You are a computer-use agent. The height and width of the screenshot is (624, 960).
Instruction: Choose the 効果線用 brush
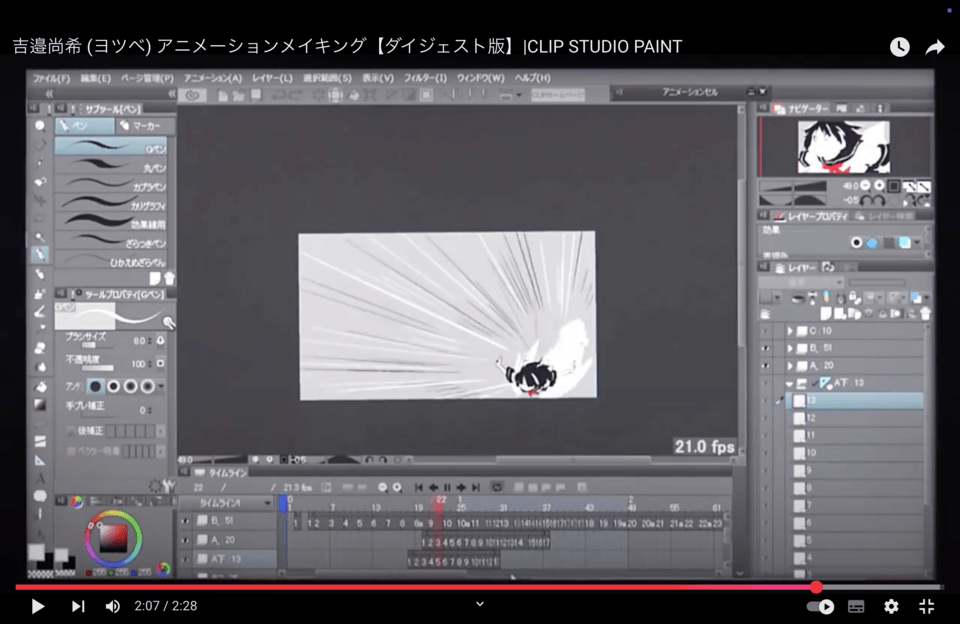click(111, 223)
